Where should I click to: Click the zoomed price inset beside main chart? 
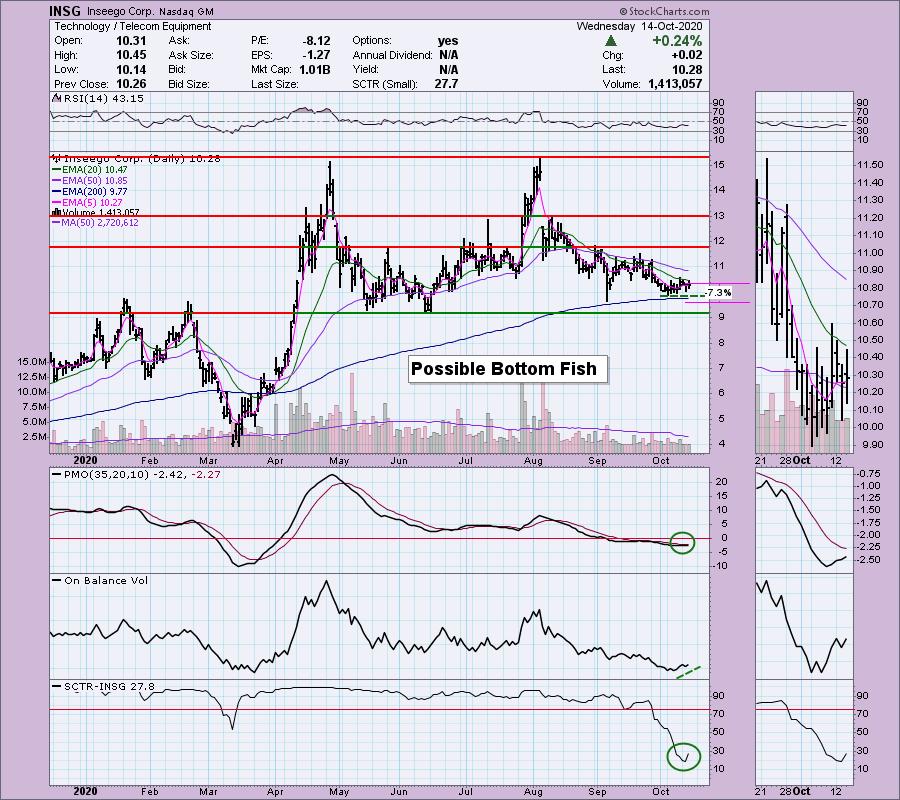(804, 303)
